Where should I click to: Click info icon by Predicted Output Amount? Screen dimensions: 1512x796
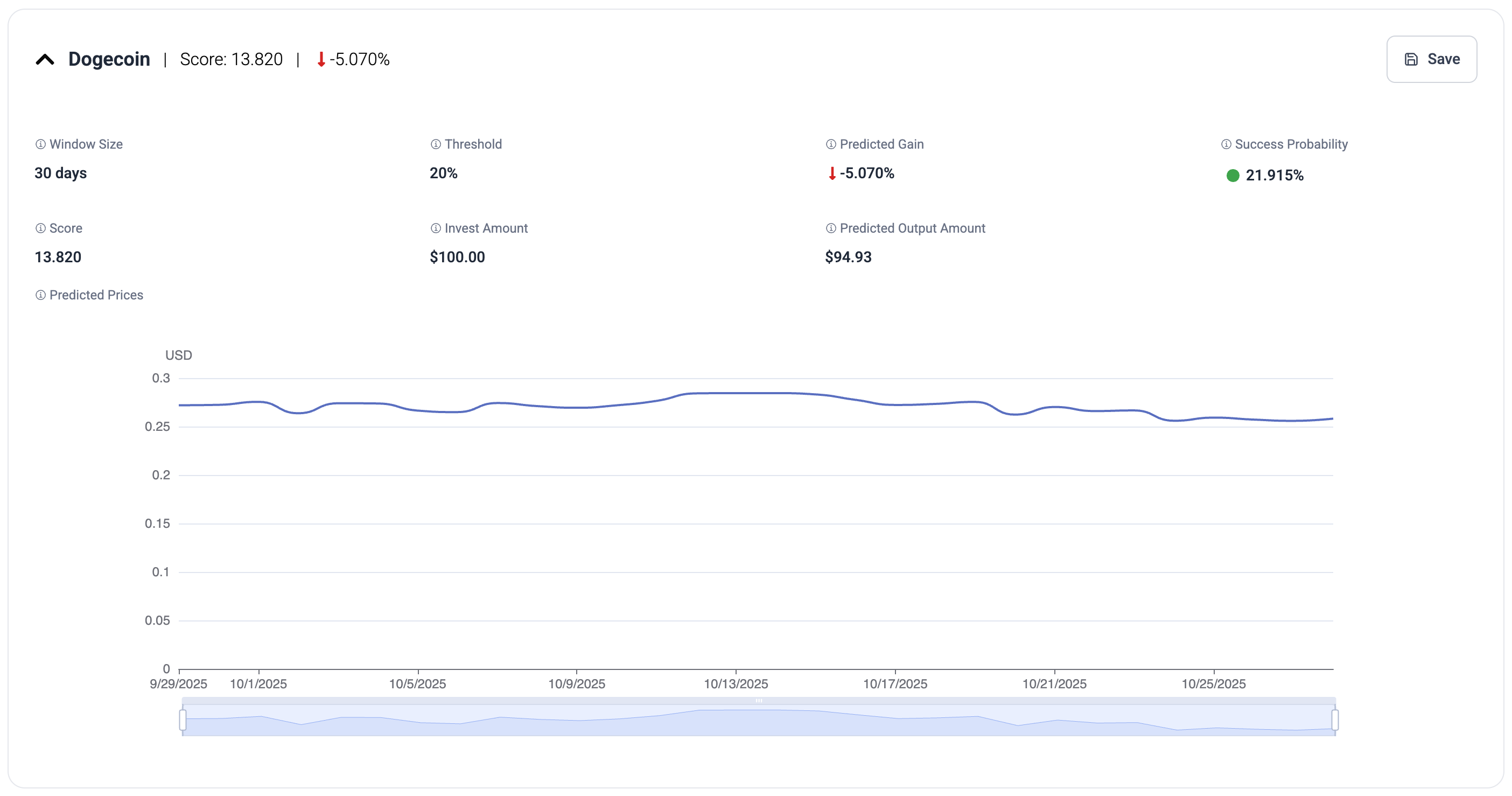pyautogui.click(x=830, y=228)
